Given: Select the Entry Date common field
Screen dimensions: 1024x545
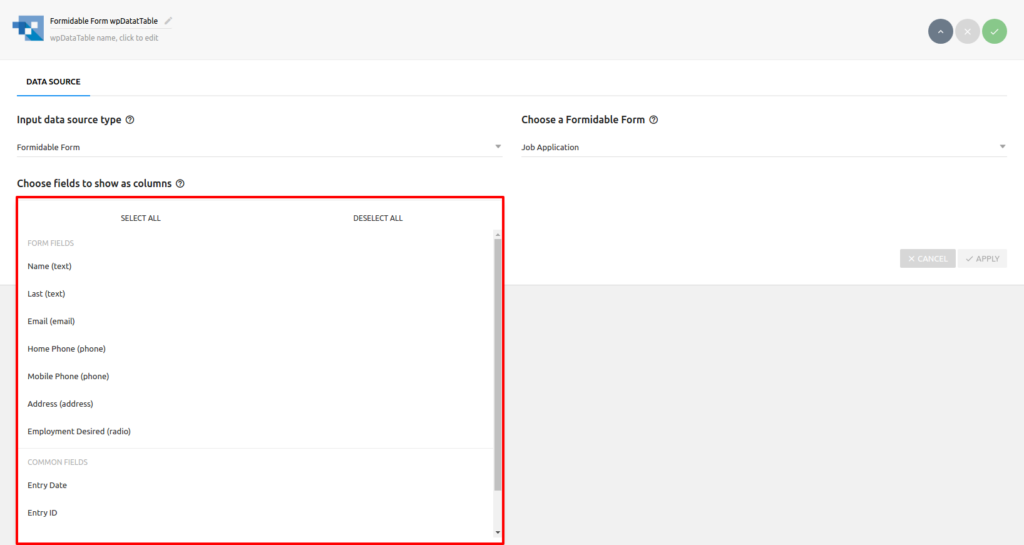Looking at the screenshot, I should tap(256, 485).
